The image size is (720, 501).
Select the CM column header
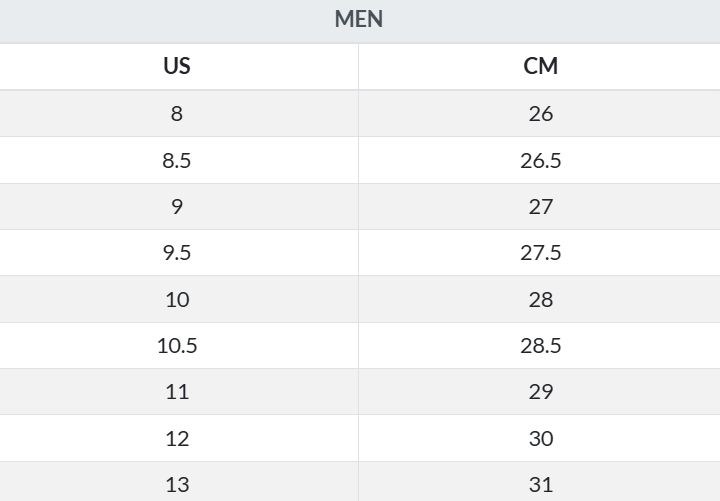click(x=540, y=66)
